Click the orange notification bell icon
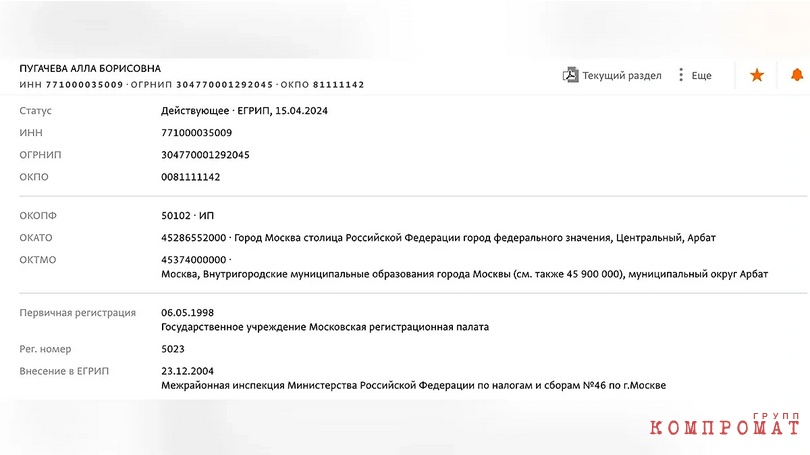Image resolution: width=810 pixels, height=455 pixels. pos(797,75)
